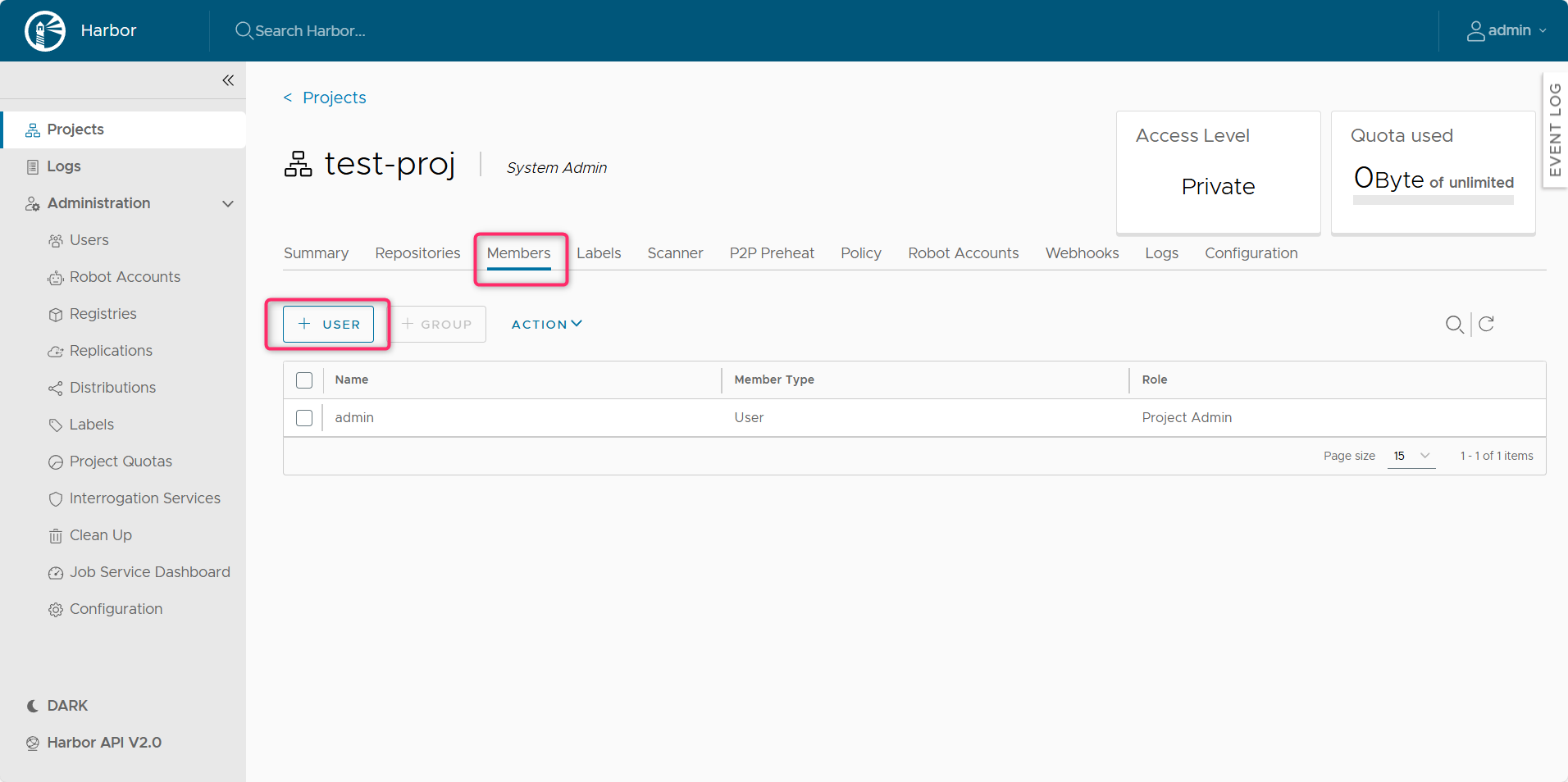Viewport: 1568px width, 782px height.
Task: Open the Robot Accounts project tab
Action: [x=964, y=253]
